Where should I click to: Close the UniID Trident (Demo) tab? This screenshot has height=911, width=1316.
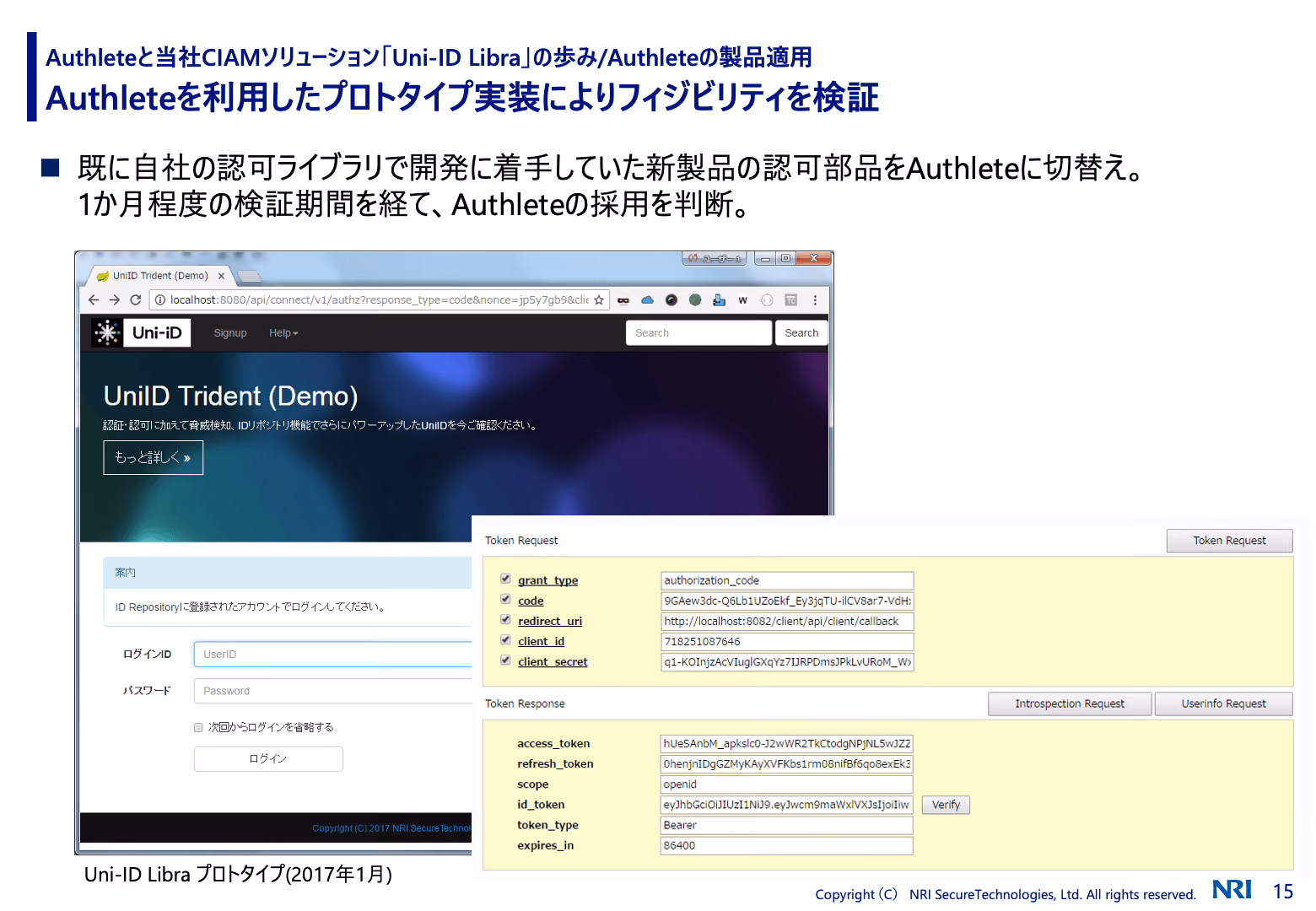tap(221, 276)
